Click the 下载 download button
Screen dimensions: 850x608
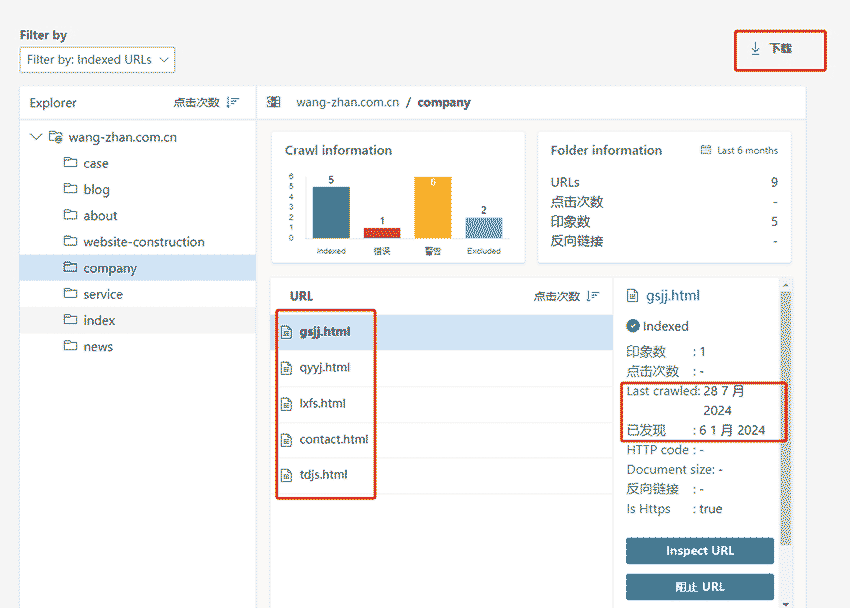coord(780,50)
